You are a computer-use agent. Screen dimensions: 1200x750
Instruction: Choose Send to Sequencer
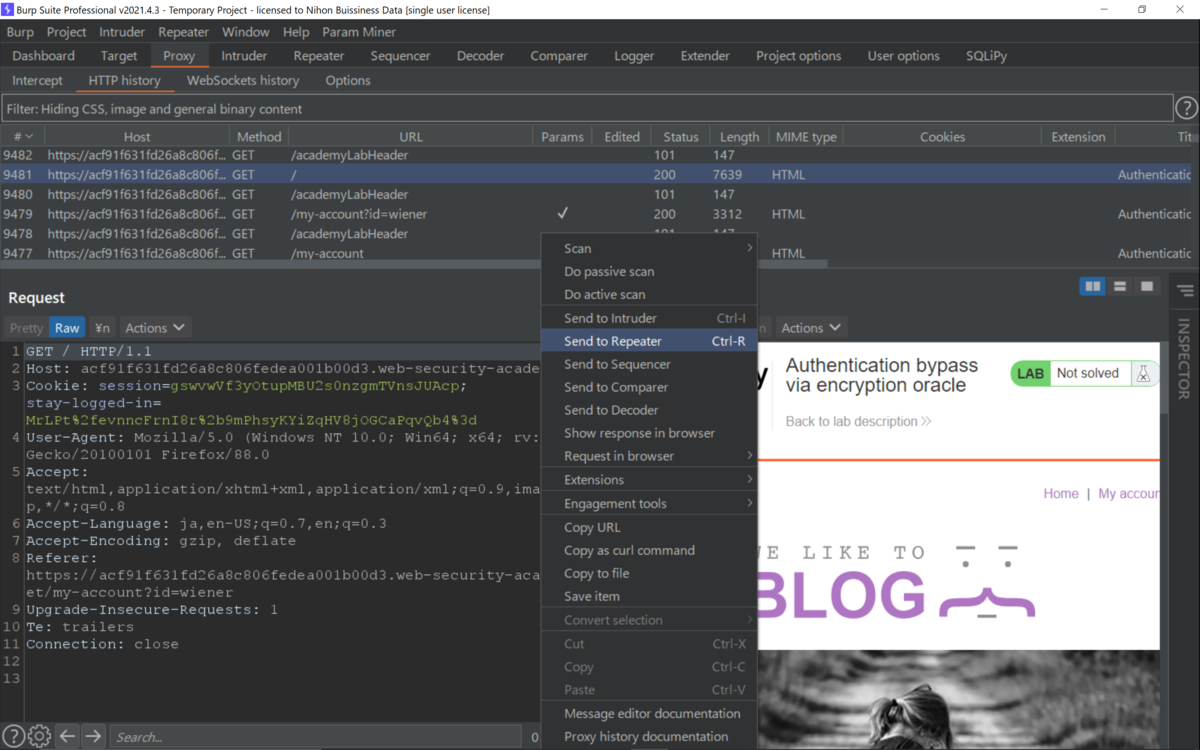[x=648, y=364]
